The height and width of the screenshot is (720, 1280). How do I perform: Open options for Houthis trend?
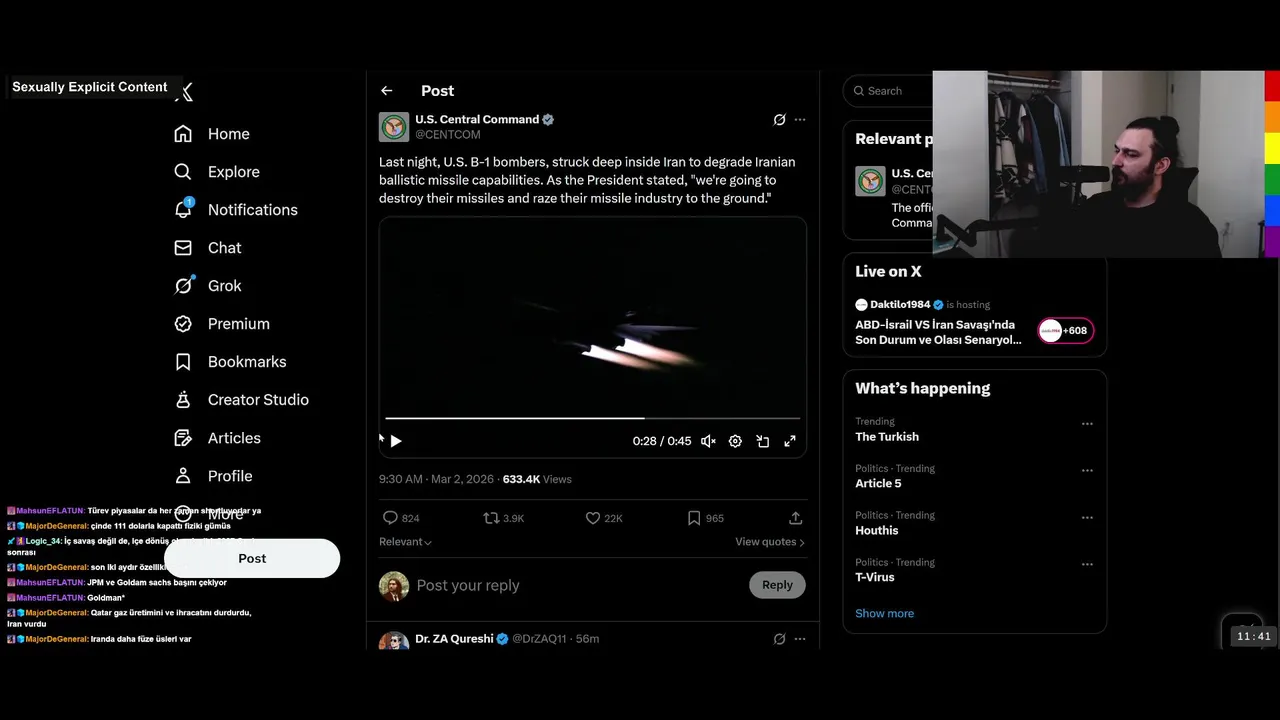tap(1087, 518)
